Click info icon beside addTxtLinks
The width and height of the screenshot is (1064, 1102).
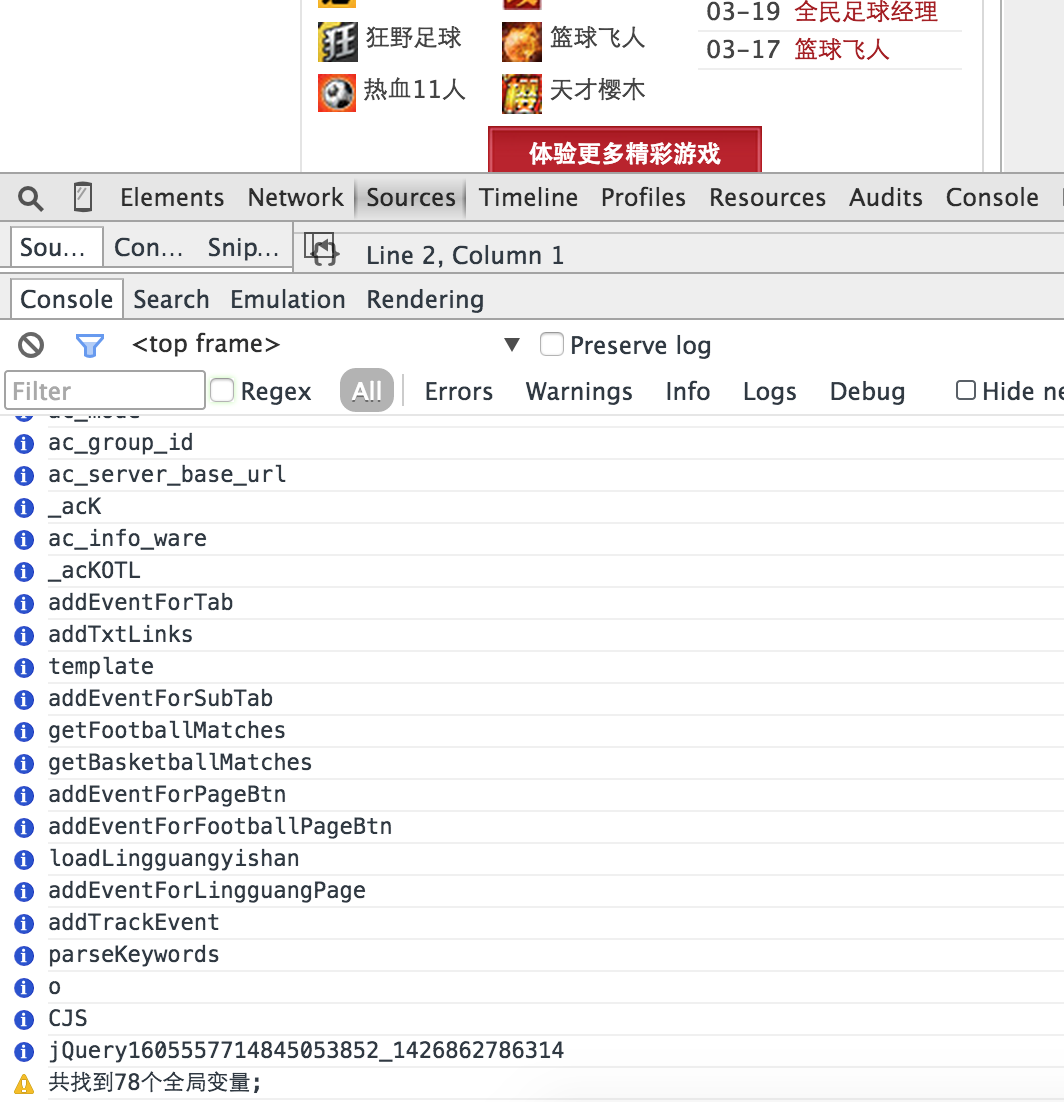pyautogui.click(x=24, y=635)
